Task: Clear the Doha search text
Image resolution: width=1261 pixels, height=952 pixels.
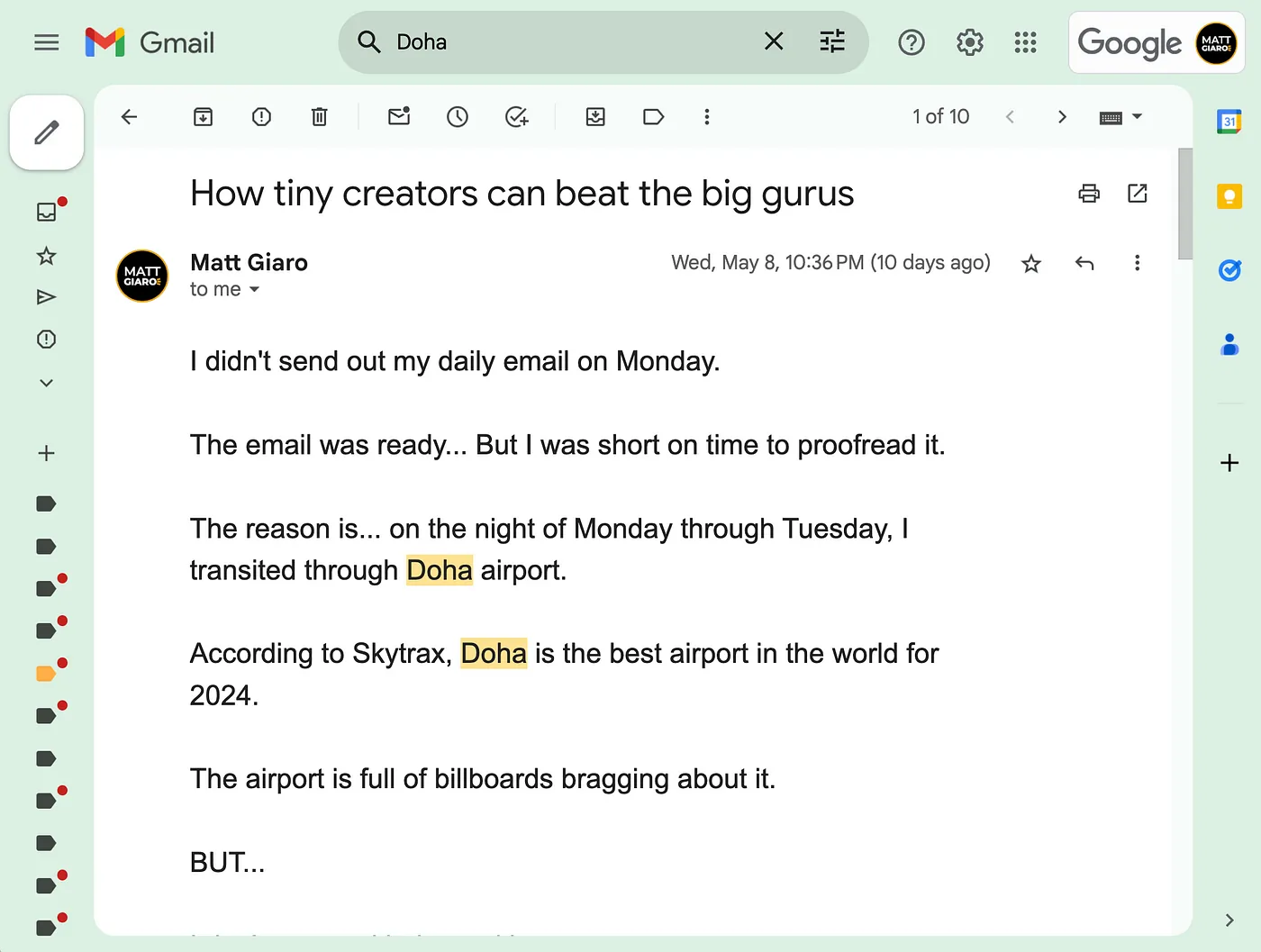Action: [x=774, y=41]
